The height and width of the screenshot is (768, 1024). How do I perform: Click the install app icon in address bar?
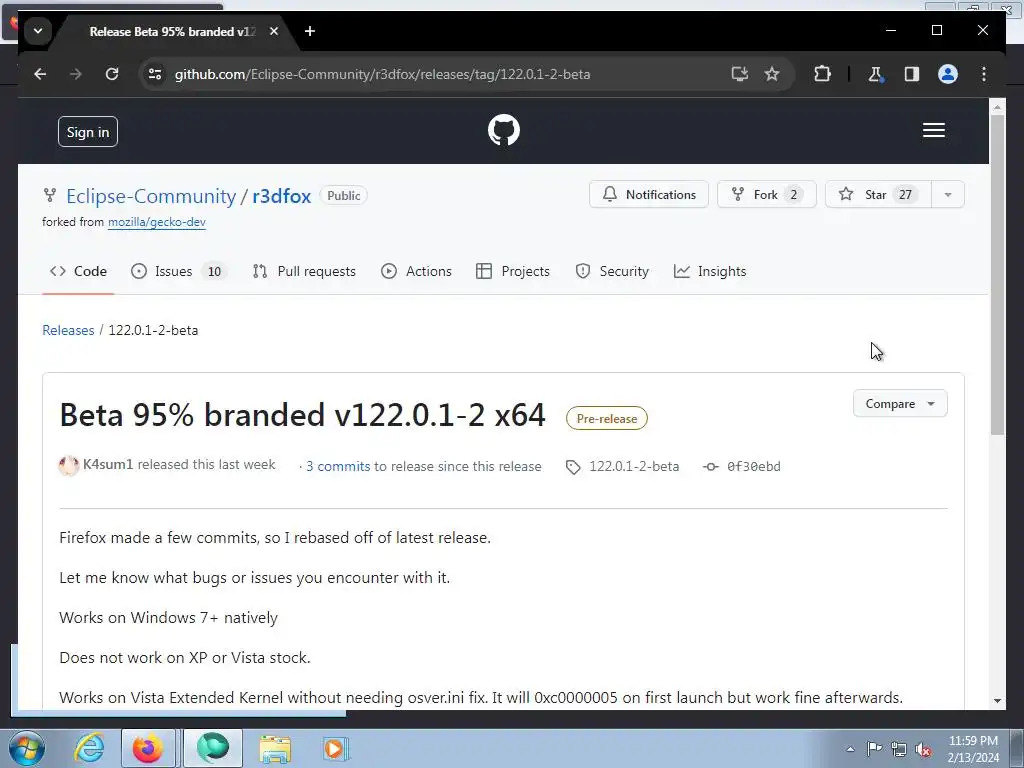[x=739, y=74]
